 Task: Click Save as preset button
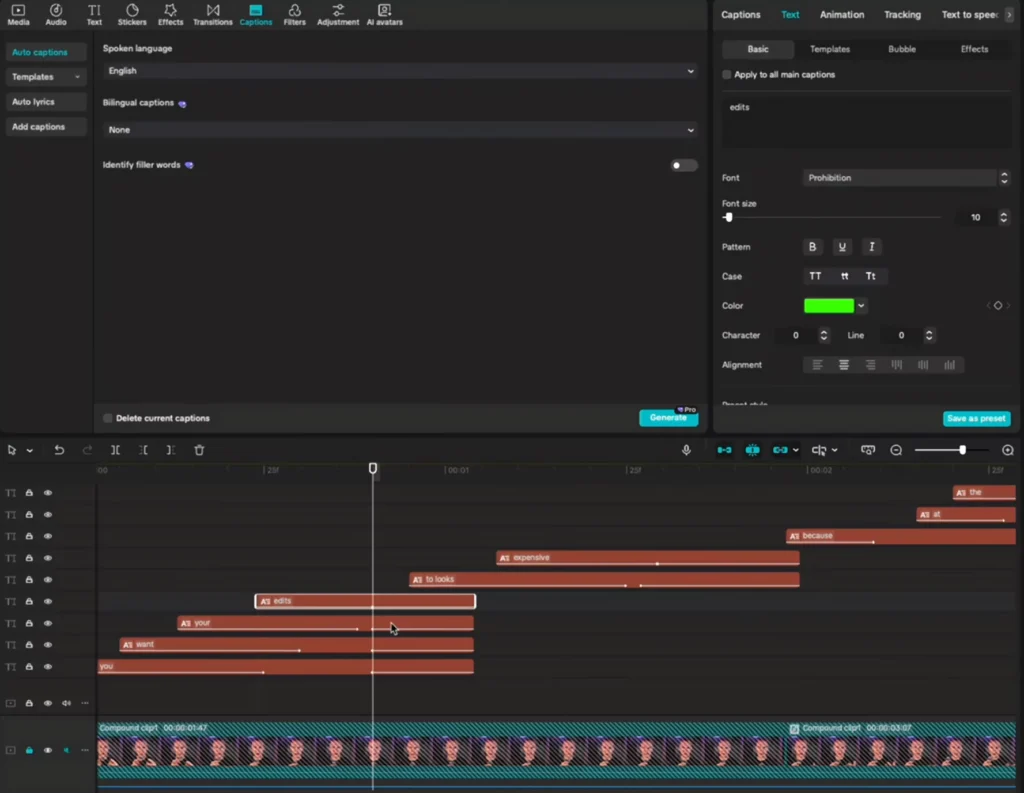975,419
